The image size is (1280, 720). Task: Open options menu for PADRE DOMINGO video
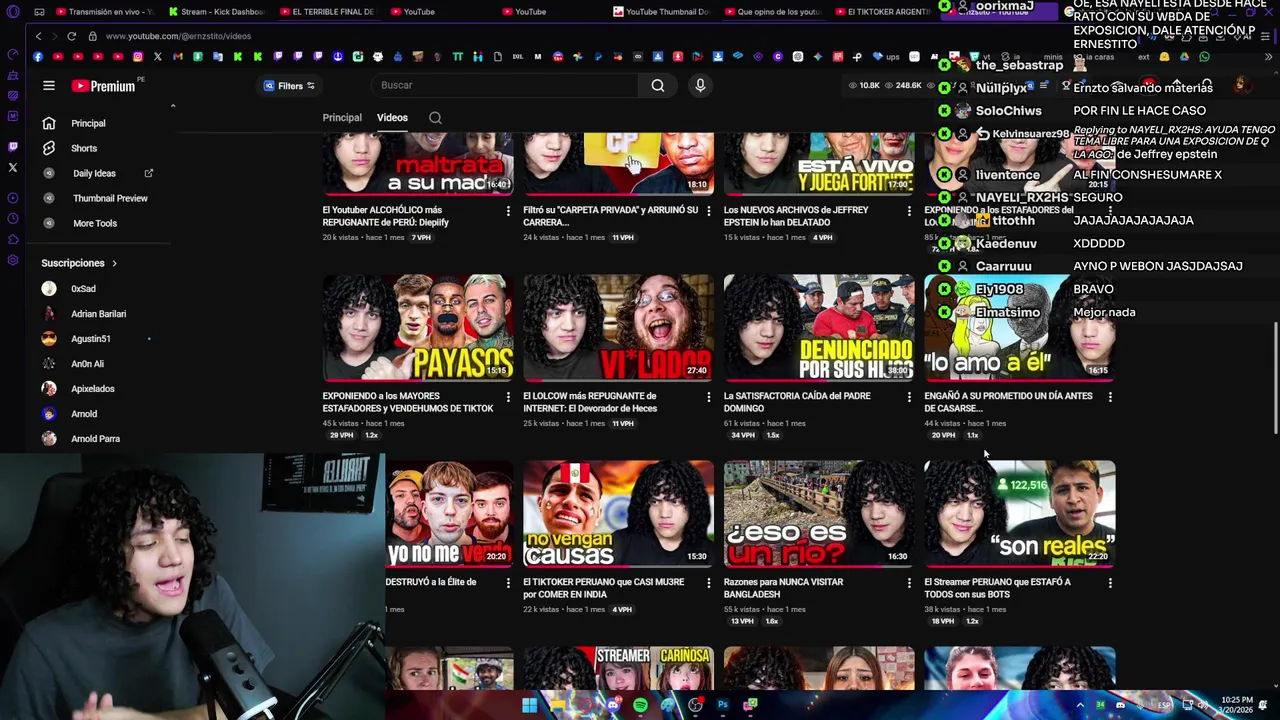tap(909, 397)
